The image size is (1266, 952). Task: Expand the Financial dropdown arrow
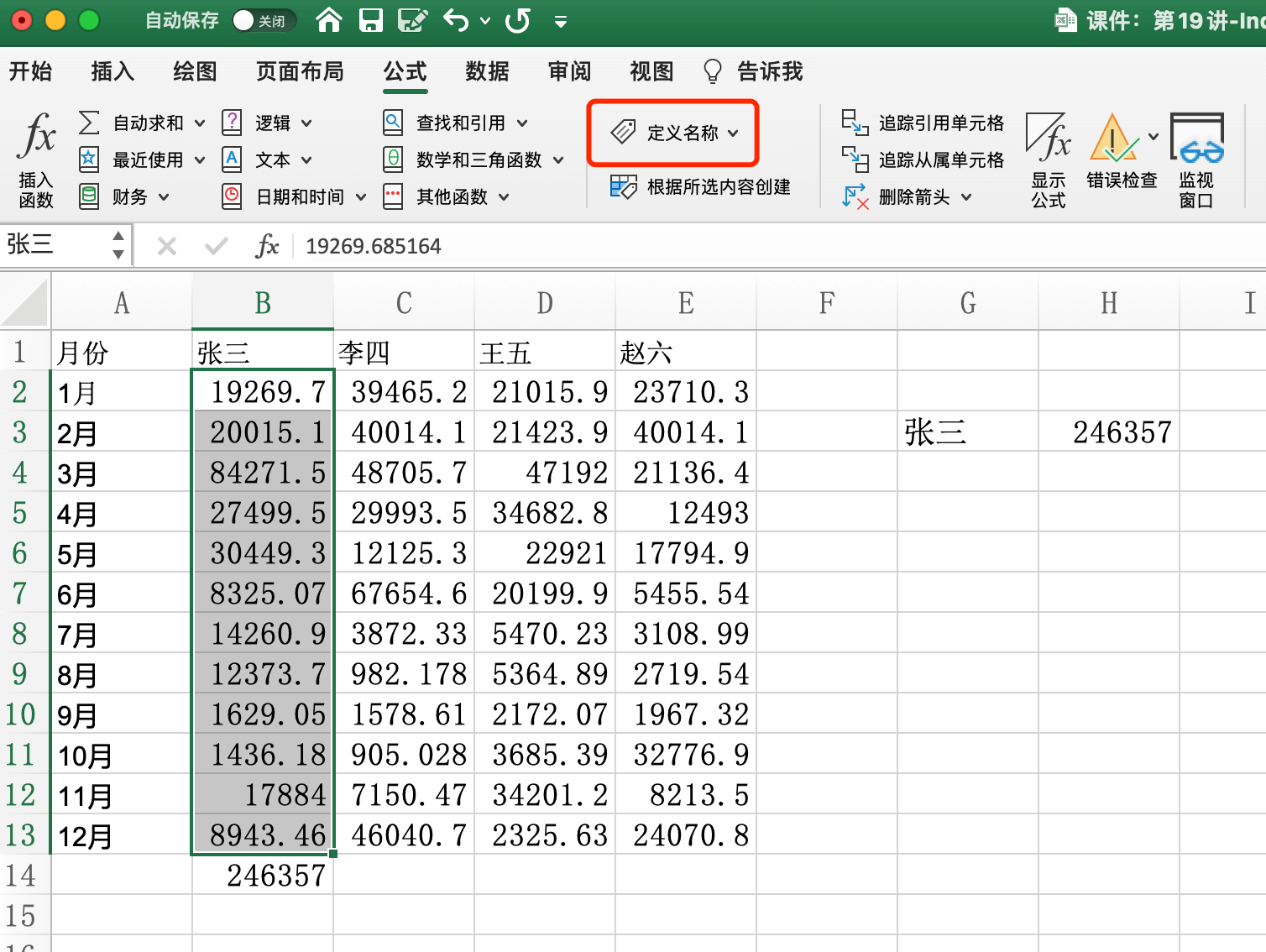tap(164, 197)
